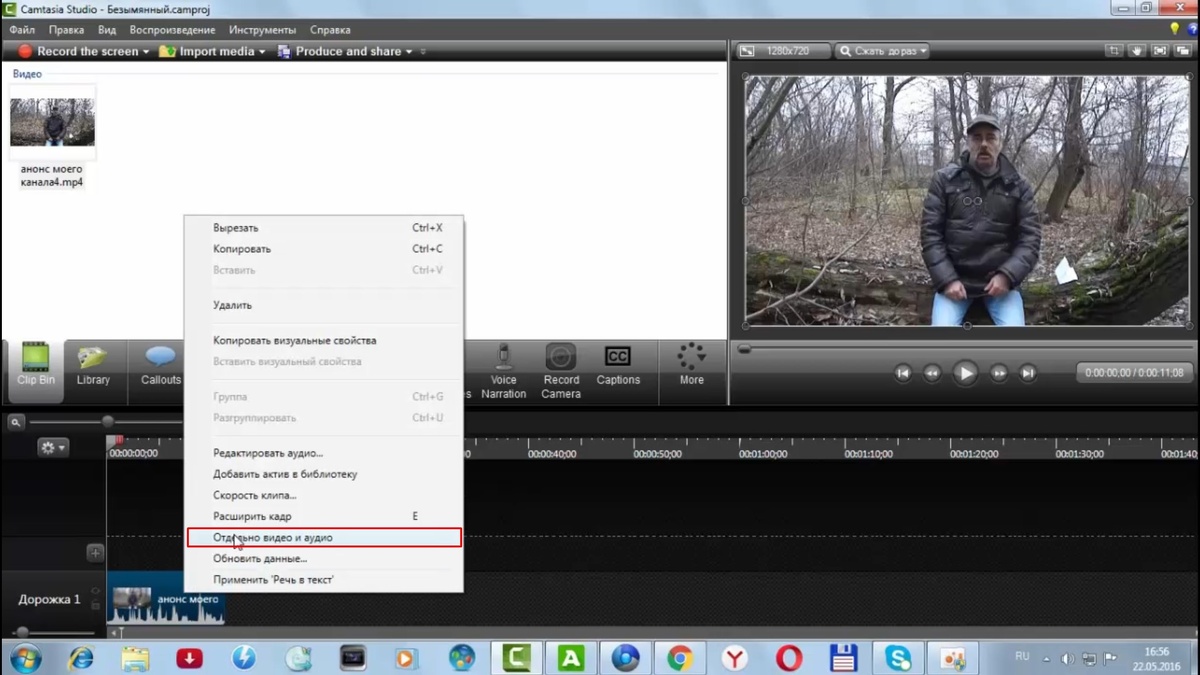Open the 1280x720 editing dimensions button
The height and width of the screenshot is (675, 1200).
pyautogui.click(x=784, y=51)
